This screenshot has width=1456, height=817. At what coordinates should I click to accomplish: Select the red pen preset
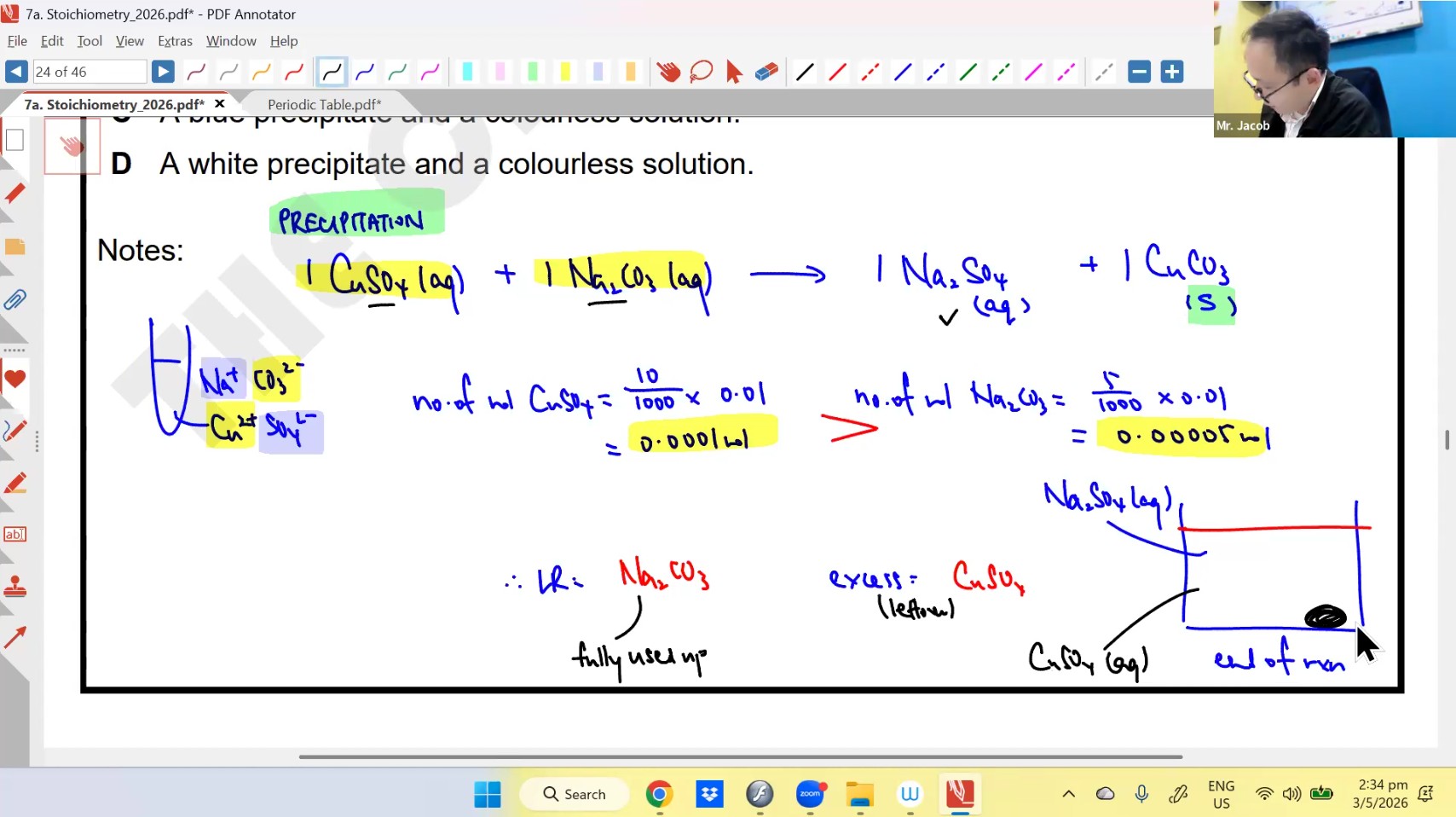(x=294, y=72)
